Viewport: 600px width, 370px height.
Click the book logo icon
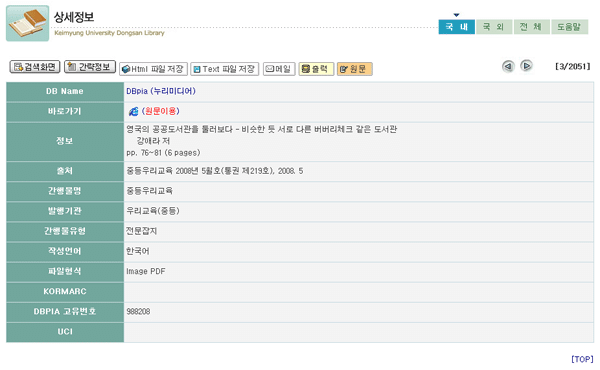[27, 23]
